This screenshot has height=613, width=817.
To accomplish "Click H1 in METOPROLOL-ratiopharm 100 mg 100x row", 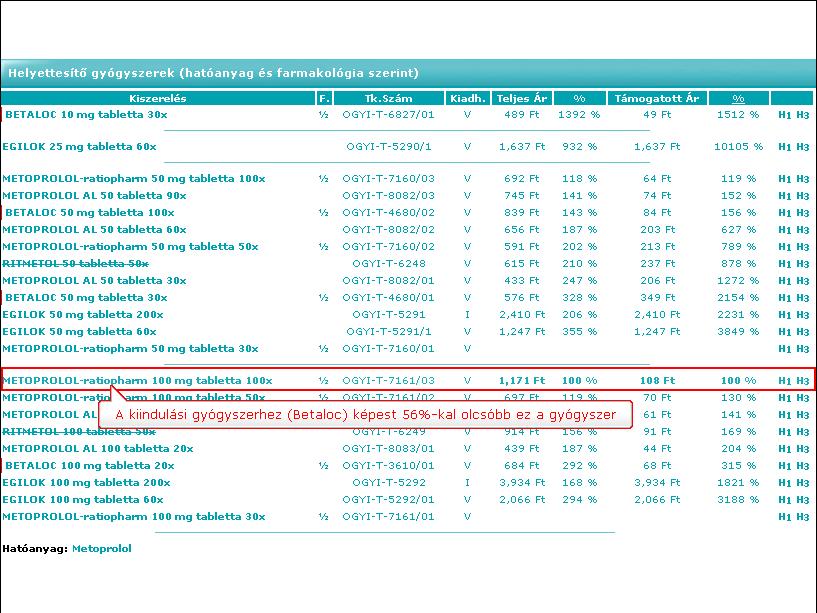I will click(784, 381).
